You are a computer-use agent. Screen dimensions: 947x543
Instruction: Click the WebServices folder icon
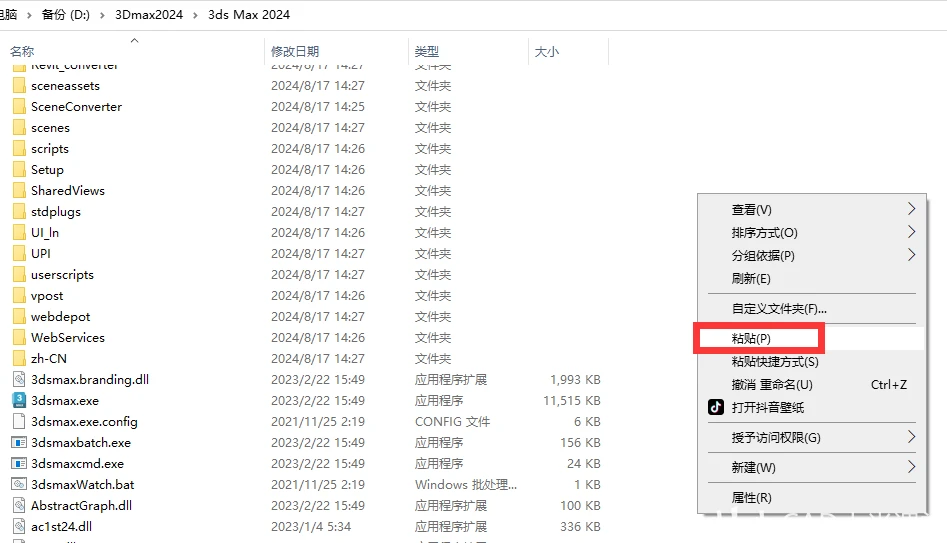(x=19, y=338)
